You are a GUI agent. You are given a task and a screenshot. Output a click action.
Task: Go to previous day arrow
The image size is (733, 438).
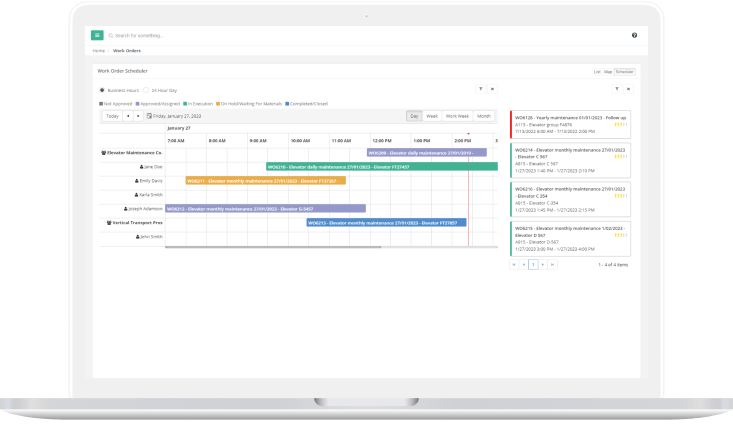pyautogui.click(x=128, y=116)
